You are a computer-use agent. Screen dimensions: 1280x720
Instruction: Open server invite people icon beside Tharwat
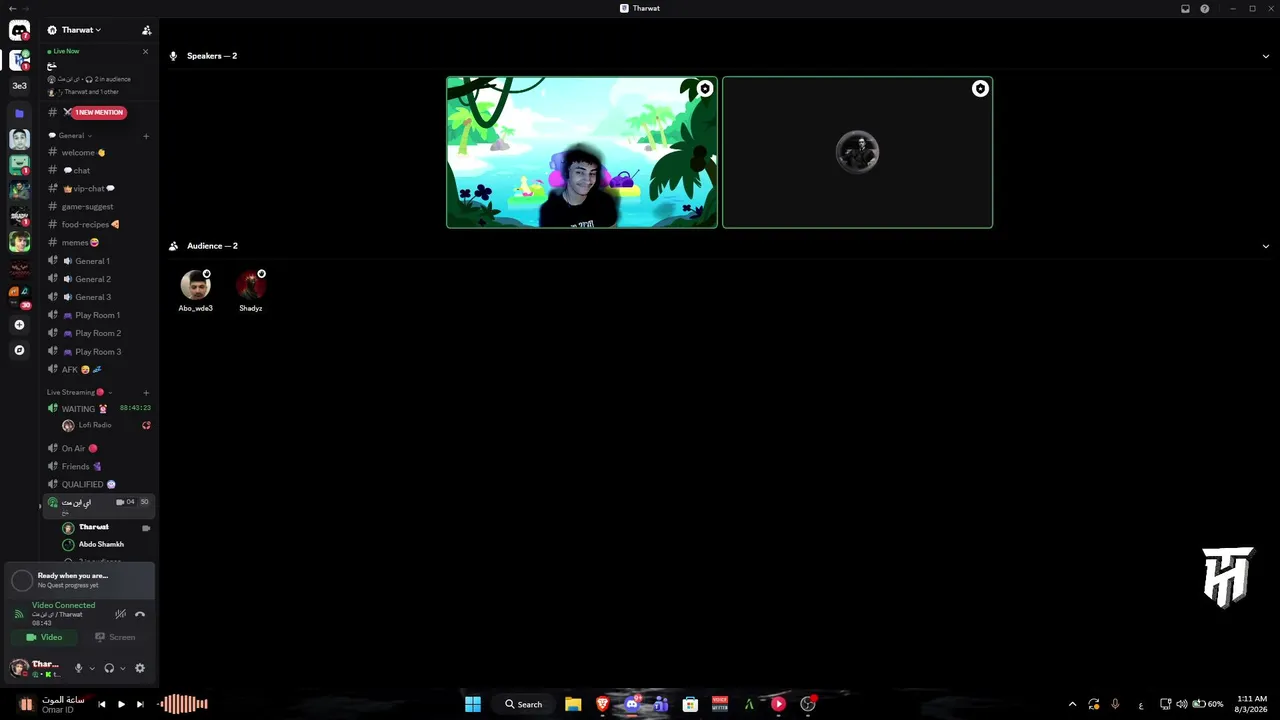[147, 30]
